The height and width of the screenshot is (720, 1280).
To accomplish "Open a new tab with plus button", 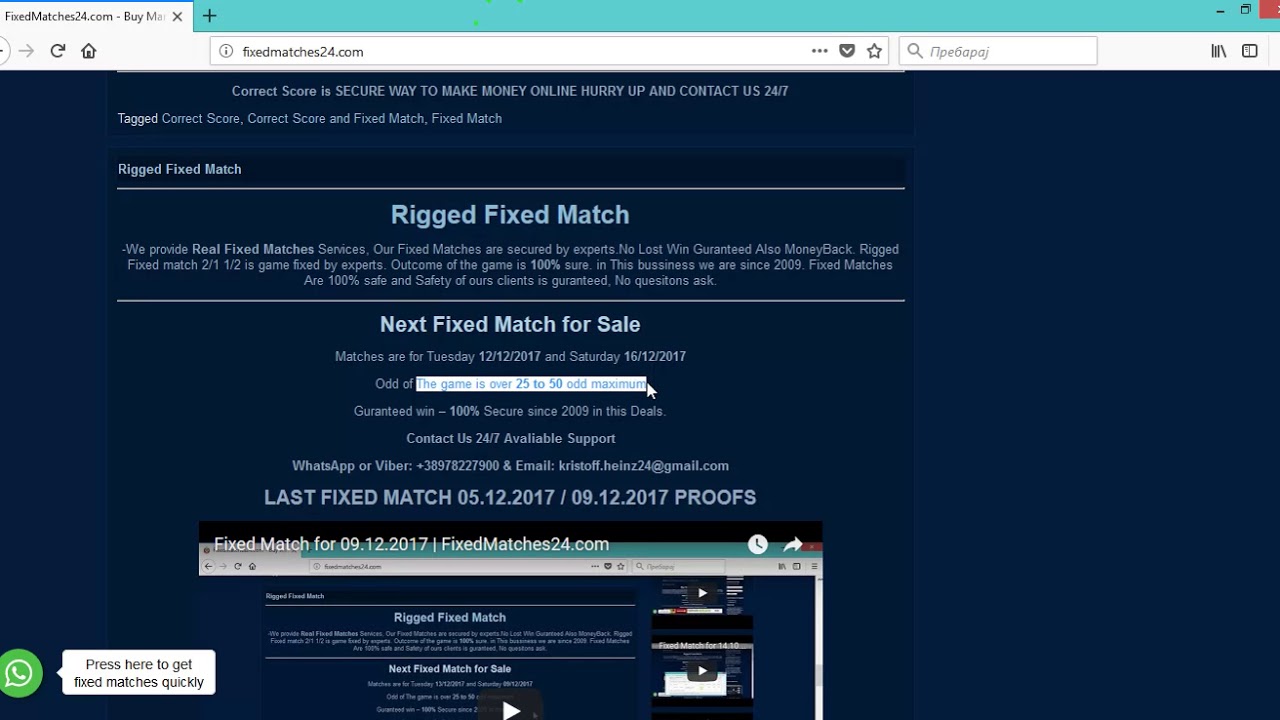I will tap(209, 16).
